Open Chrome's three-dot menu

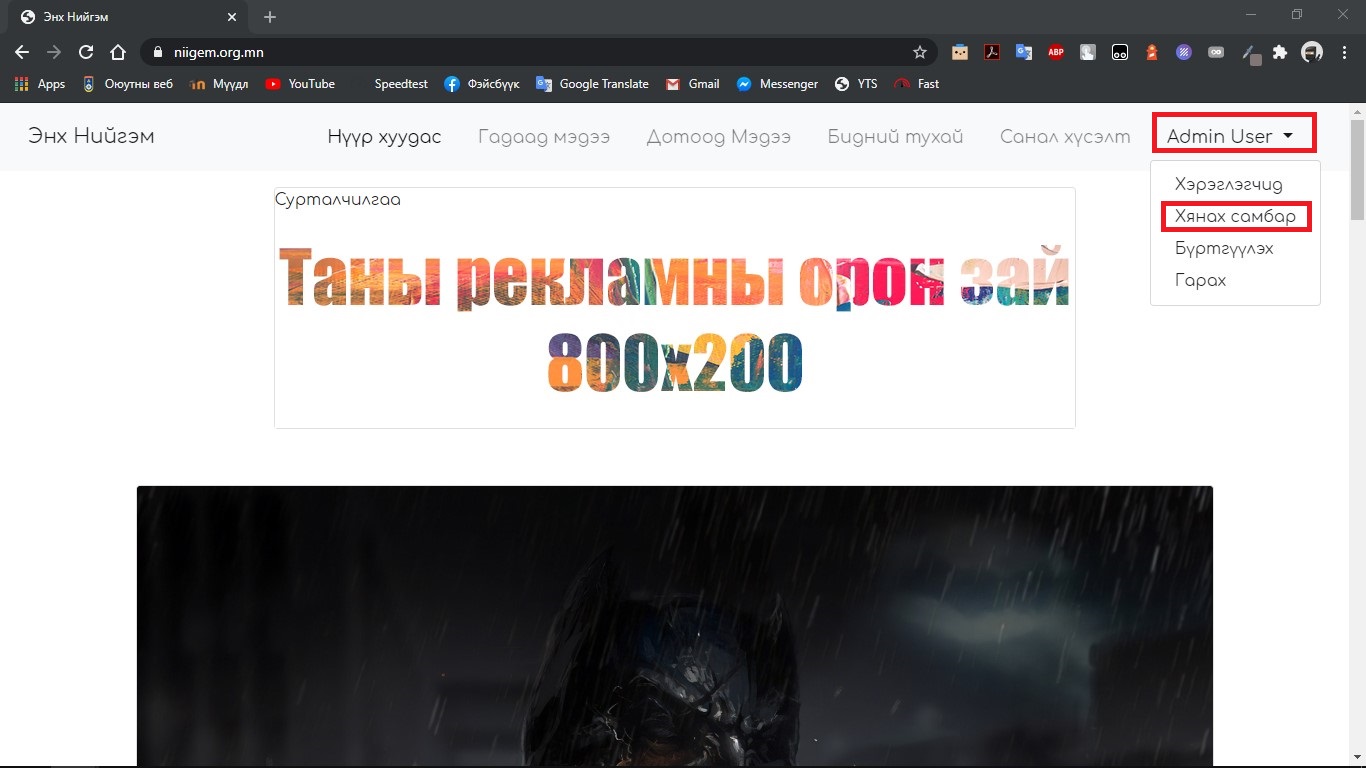pos(1345,52)
